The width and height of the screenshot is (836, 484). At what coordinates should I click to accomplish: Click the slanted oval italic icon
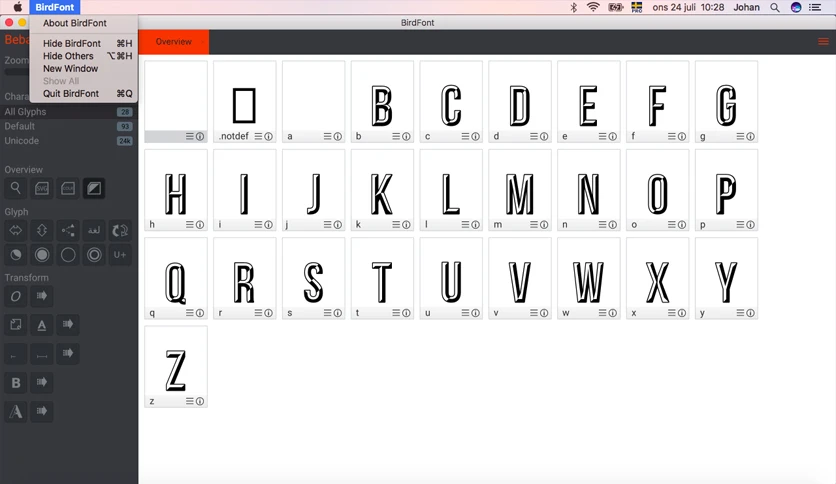(15, 296)
